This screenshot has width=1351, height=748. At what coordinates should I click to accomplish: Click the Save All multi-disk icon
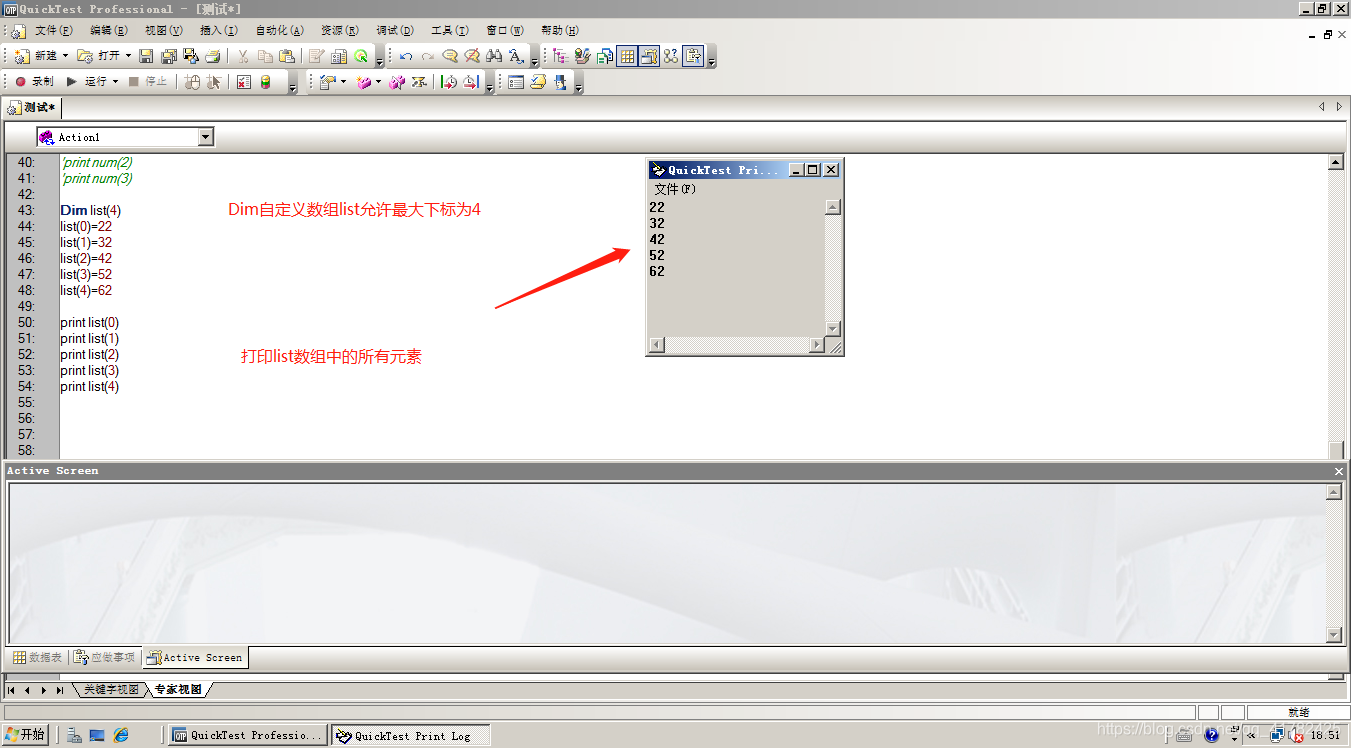pos(169,56)
